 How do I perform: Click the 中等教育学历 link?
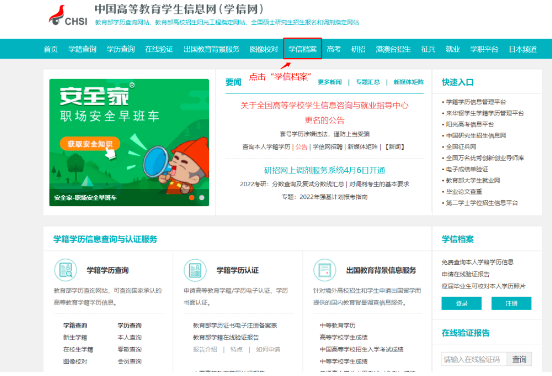tap(337, 325)
